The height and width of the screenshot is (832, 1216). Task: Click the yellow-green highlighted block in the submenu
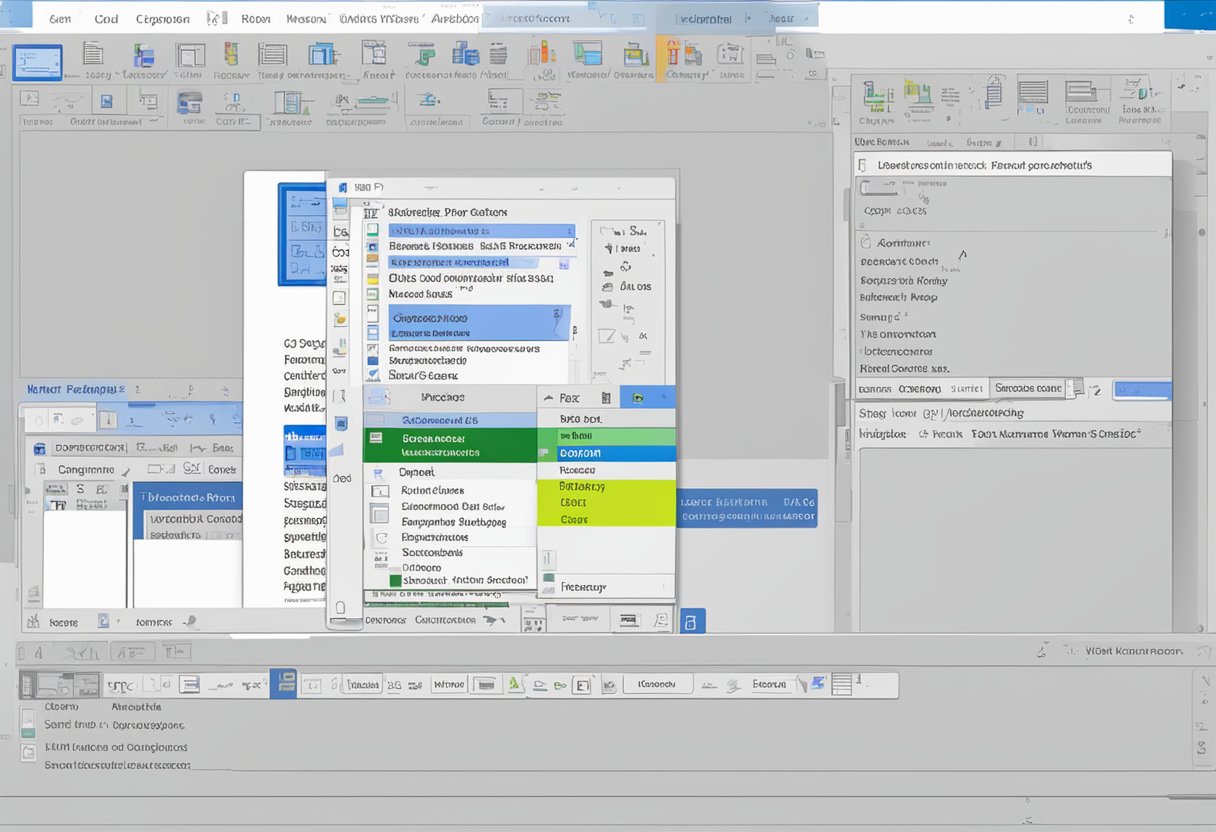coord(606,503)
